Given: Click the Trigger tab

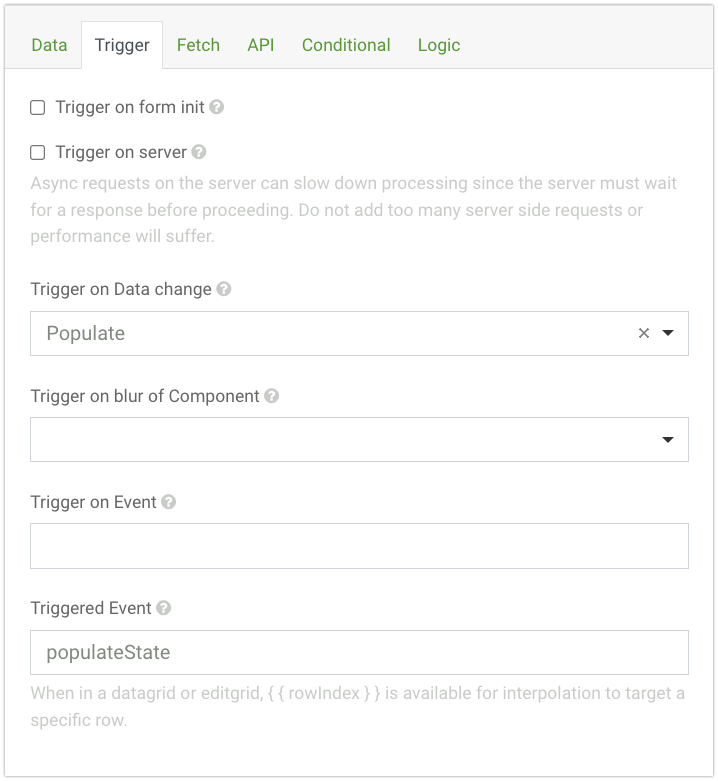Looking at the screenshot, I should pyautogui.click(x=122, y=45).
